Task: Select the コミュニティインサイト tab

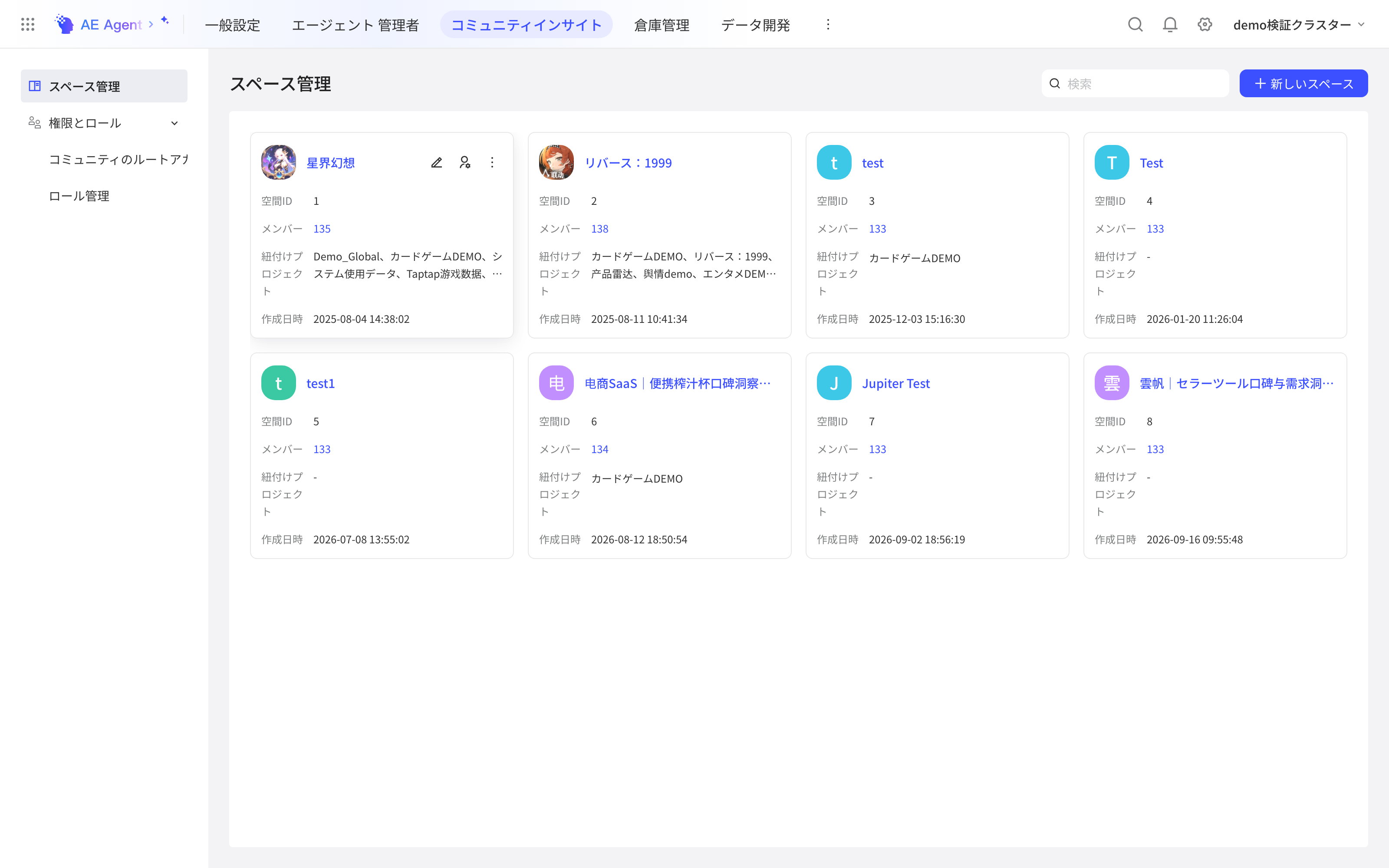Action: click(x=527, y=25)
